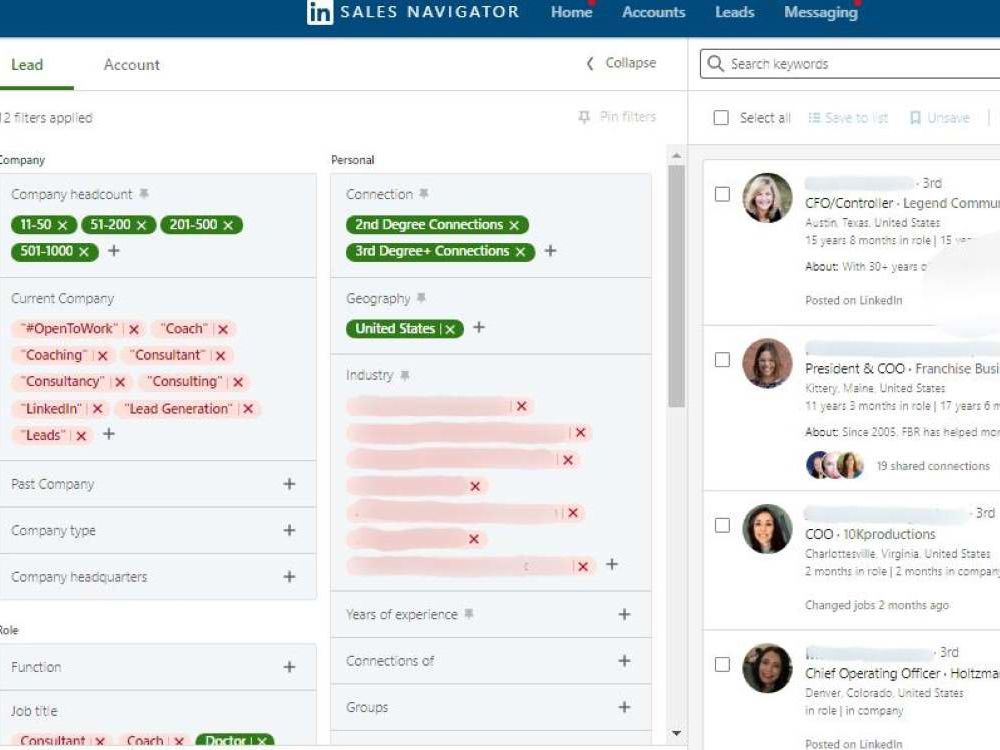1000x750 pixels.
Task: Remove the 11-50 headcount filter
Action: [x=62, y=225]
